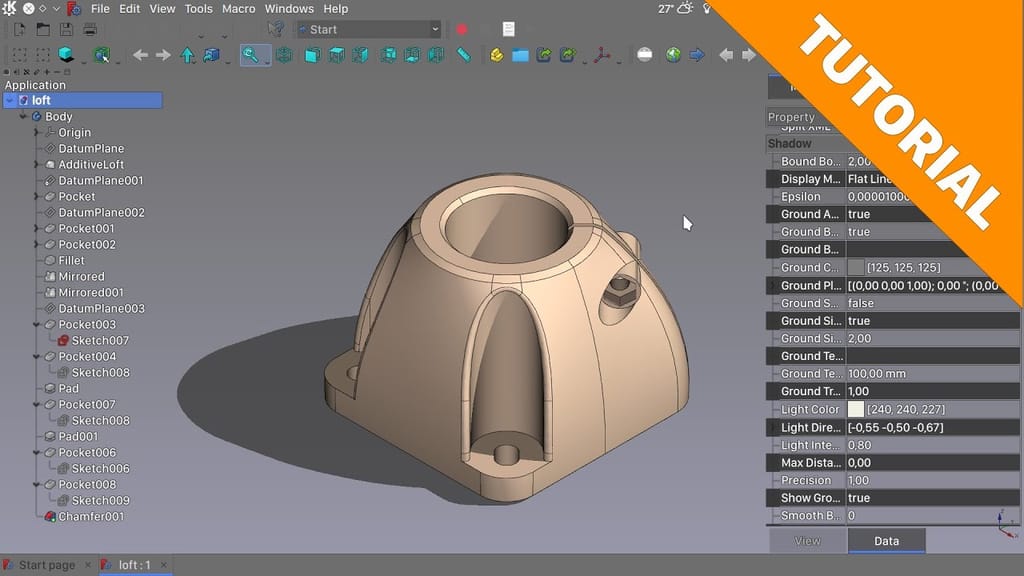The height and width of the screenshot is (576, 1024).
Task: Open the Macro menu
Action: pyautogui.click(x=238, y=9)
